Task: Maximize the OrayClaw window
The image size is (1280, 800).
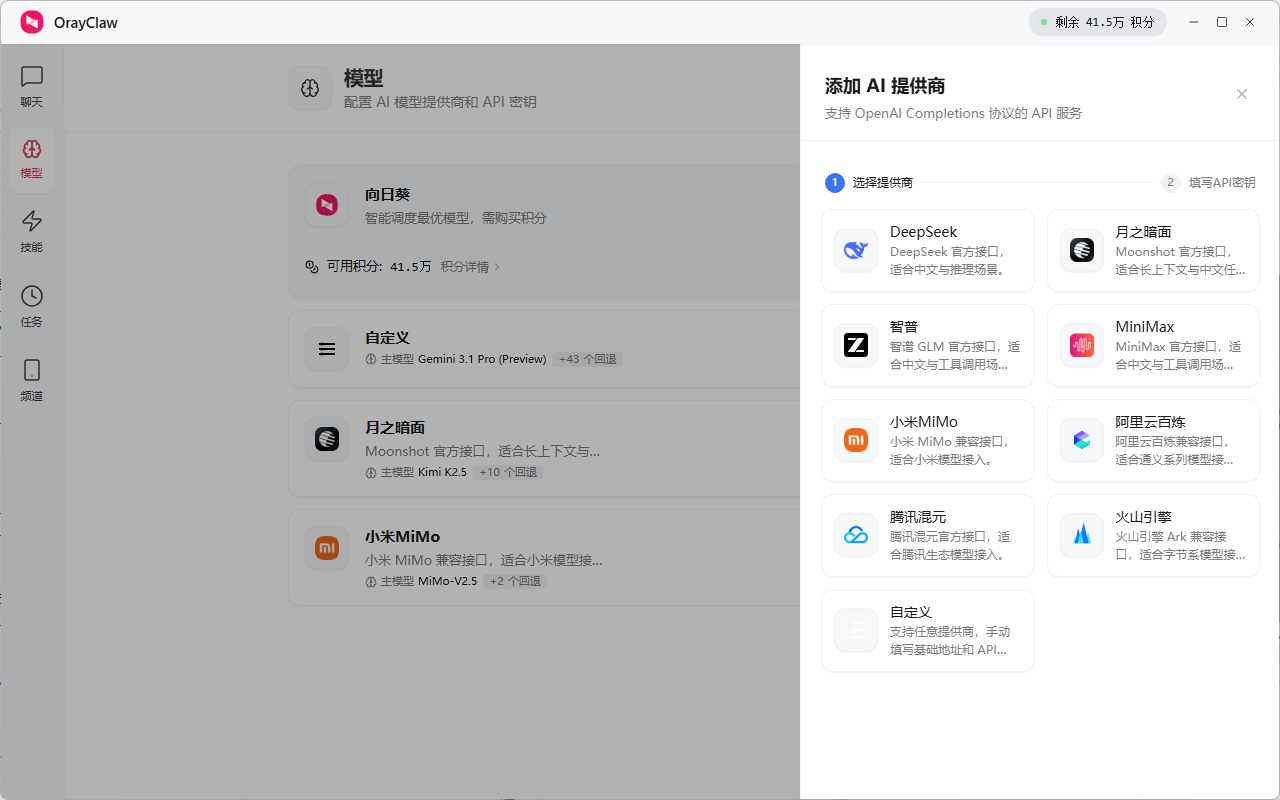Action: click(1222, 22)
